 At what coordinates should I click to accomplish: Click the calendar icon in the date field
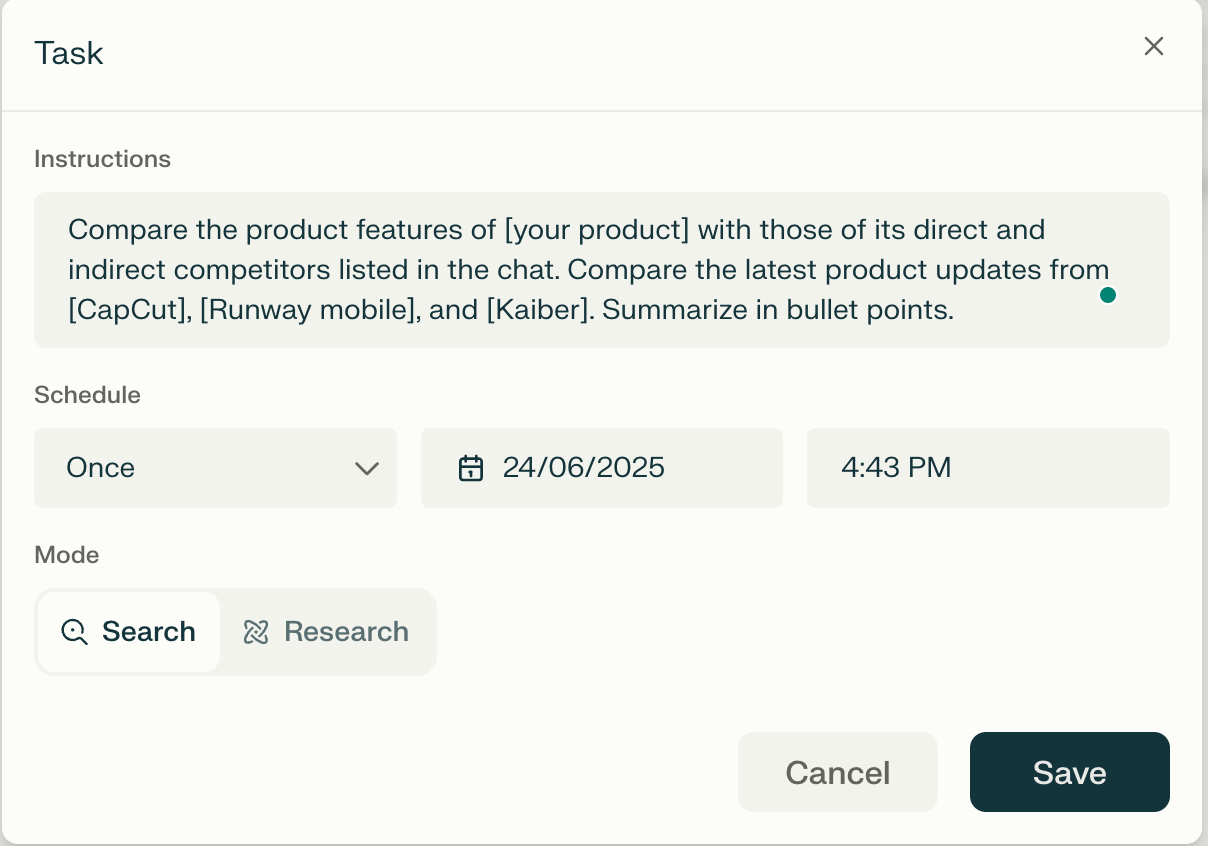(x=471, y=468)
